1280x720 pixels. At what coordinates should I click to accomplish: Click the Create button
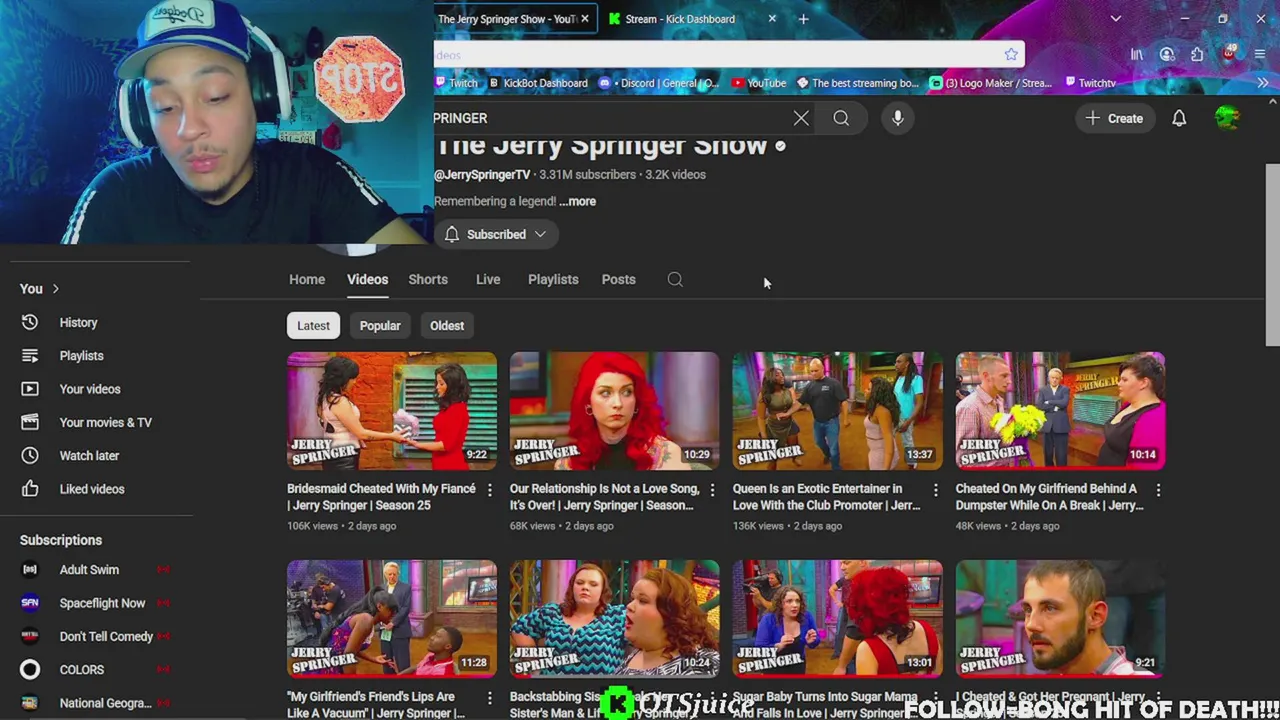pyautogui.click(x=1115, y=118)
